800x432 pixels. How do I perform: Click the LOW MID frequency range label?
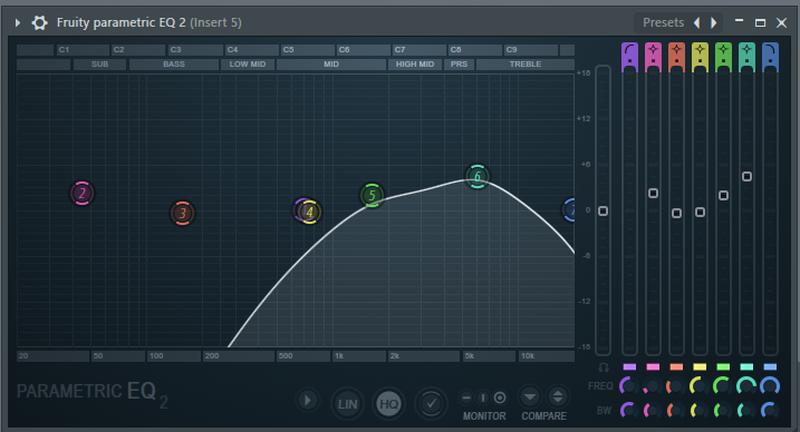click(x=247, y=64)
